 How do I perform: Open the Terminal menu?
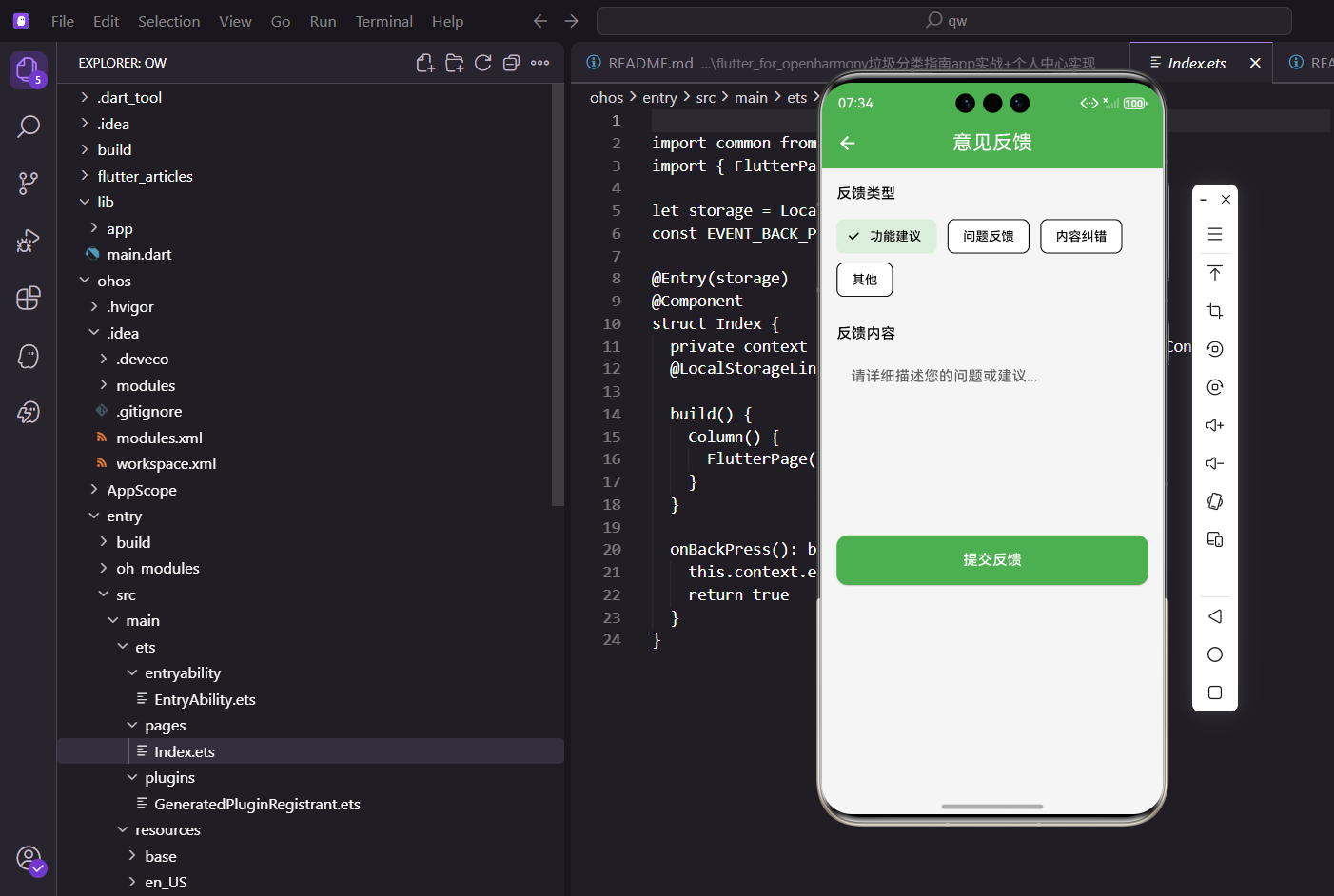(384, 21)
